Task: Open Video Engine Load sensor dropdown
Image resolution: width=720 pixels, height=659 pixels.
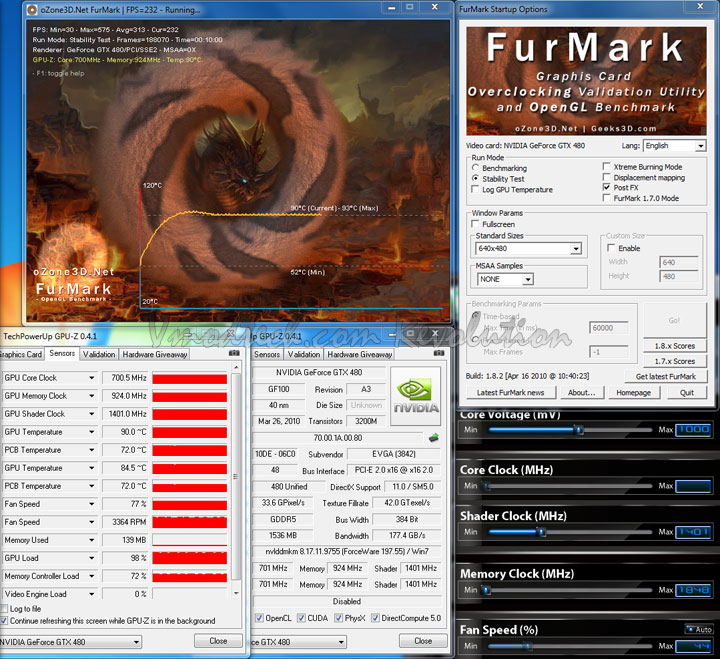Action: click(x=92, y=594)
